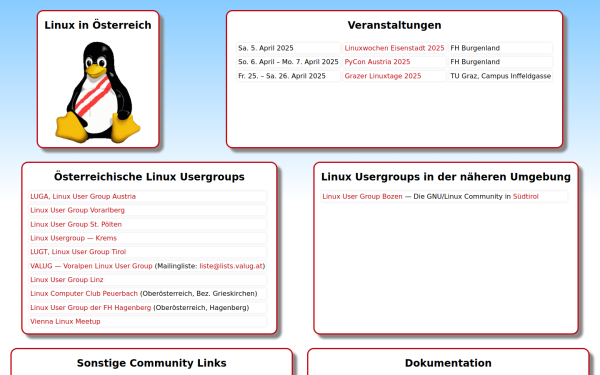Viewport: 600px width, 375px height.
Task: Visit Linux User Group St. Pölten
Action: coord(76,224)
